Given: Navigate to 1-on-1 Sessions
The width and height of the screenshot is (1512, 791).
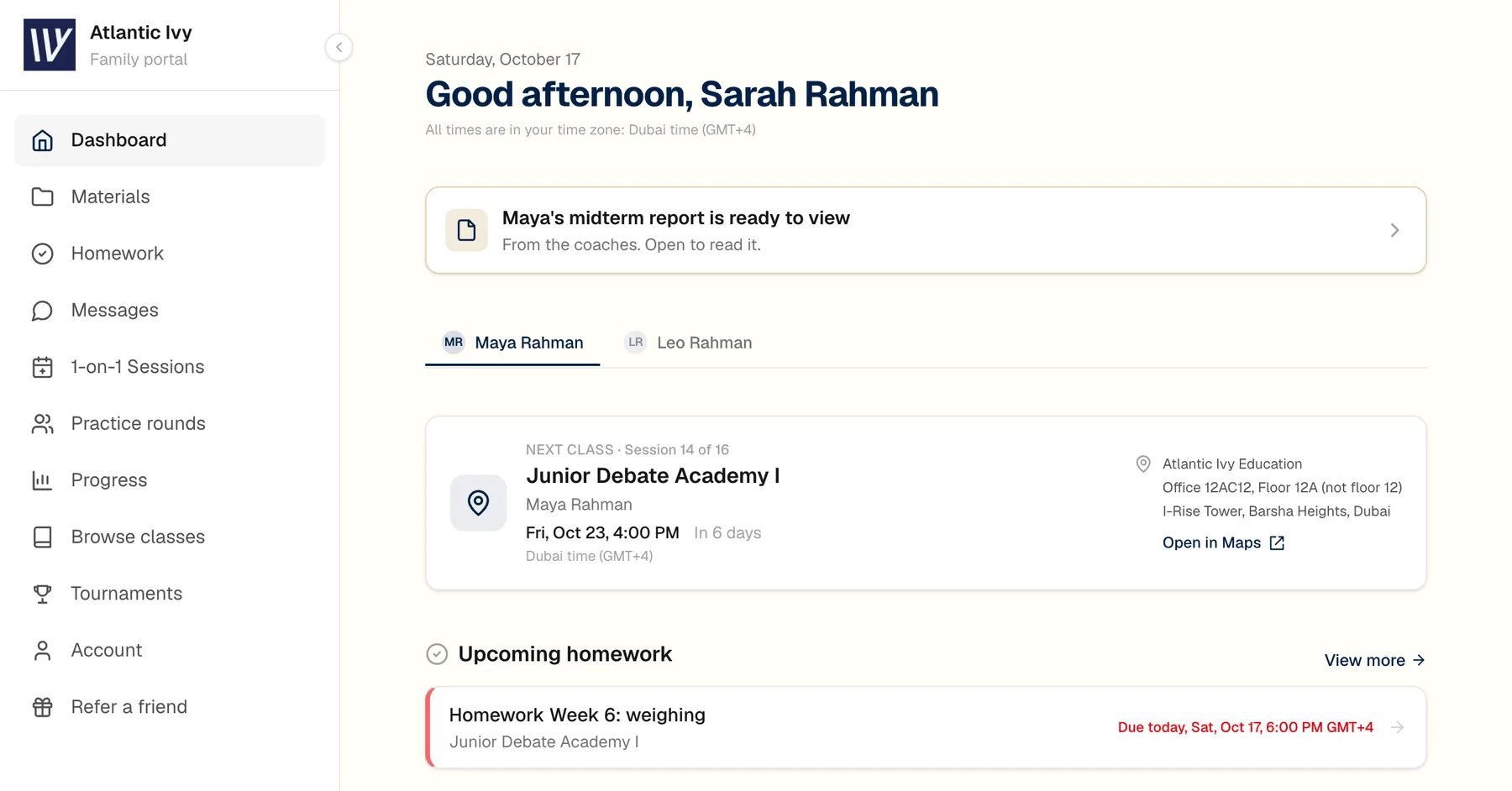Looking at the screenshot, I should point(138,367).
